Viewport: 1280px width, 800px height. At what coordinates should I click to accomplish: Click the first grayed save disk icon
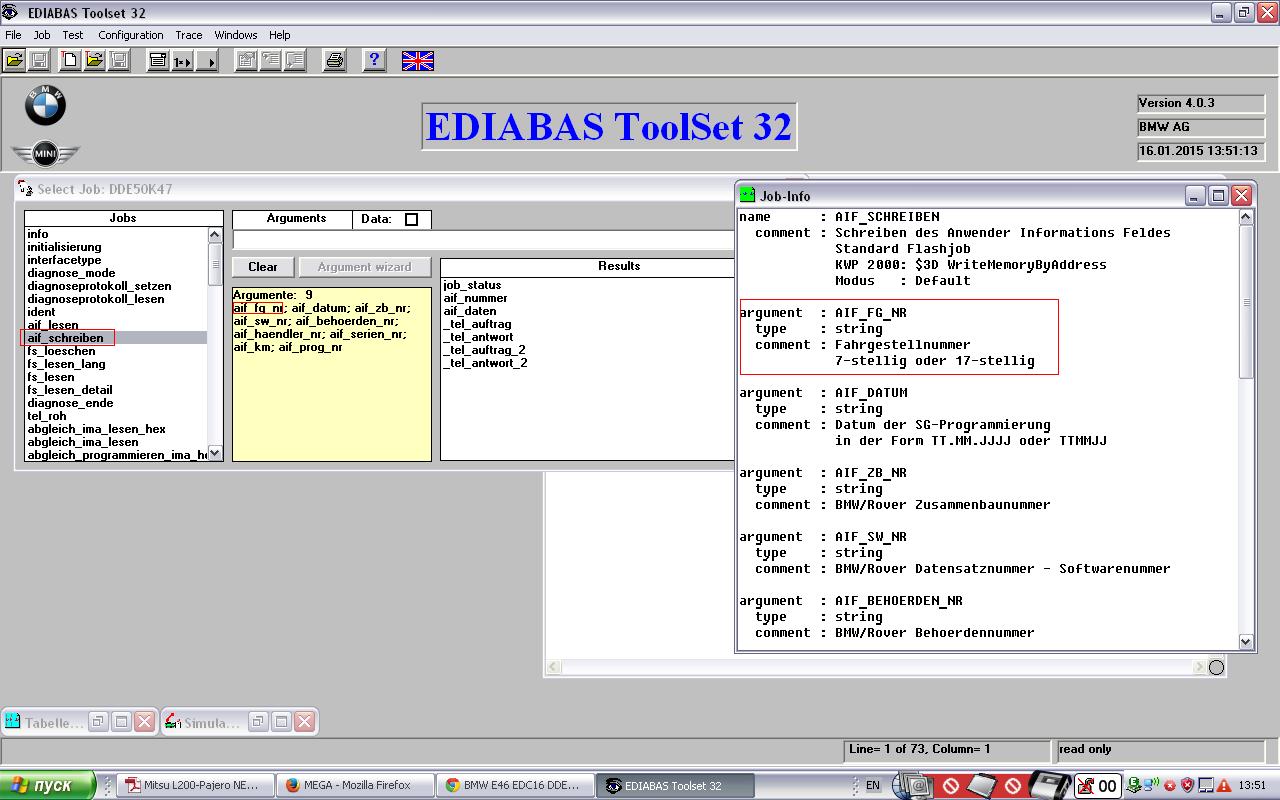coord(39,61)
